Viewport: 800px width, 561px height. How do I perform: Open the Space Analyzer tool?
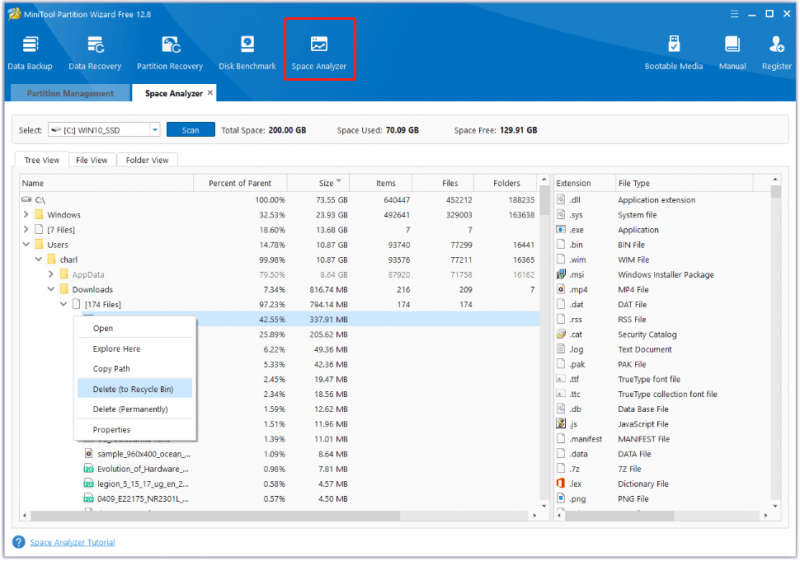click(x=319, y=53)
